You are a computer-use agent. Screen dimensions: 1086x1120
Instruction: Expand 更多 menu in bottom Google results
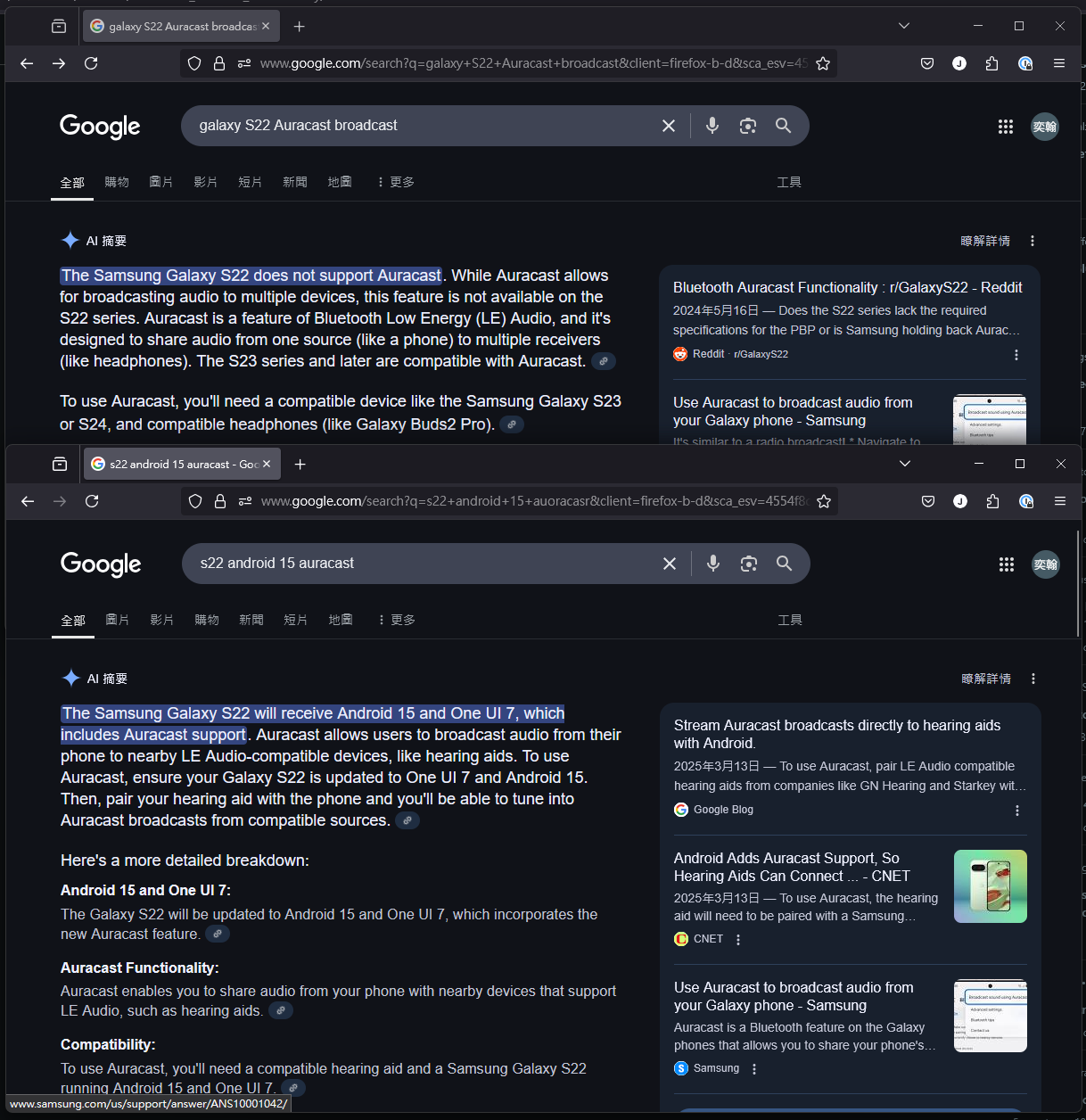(397, 620)
